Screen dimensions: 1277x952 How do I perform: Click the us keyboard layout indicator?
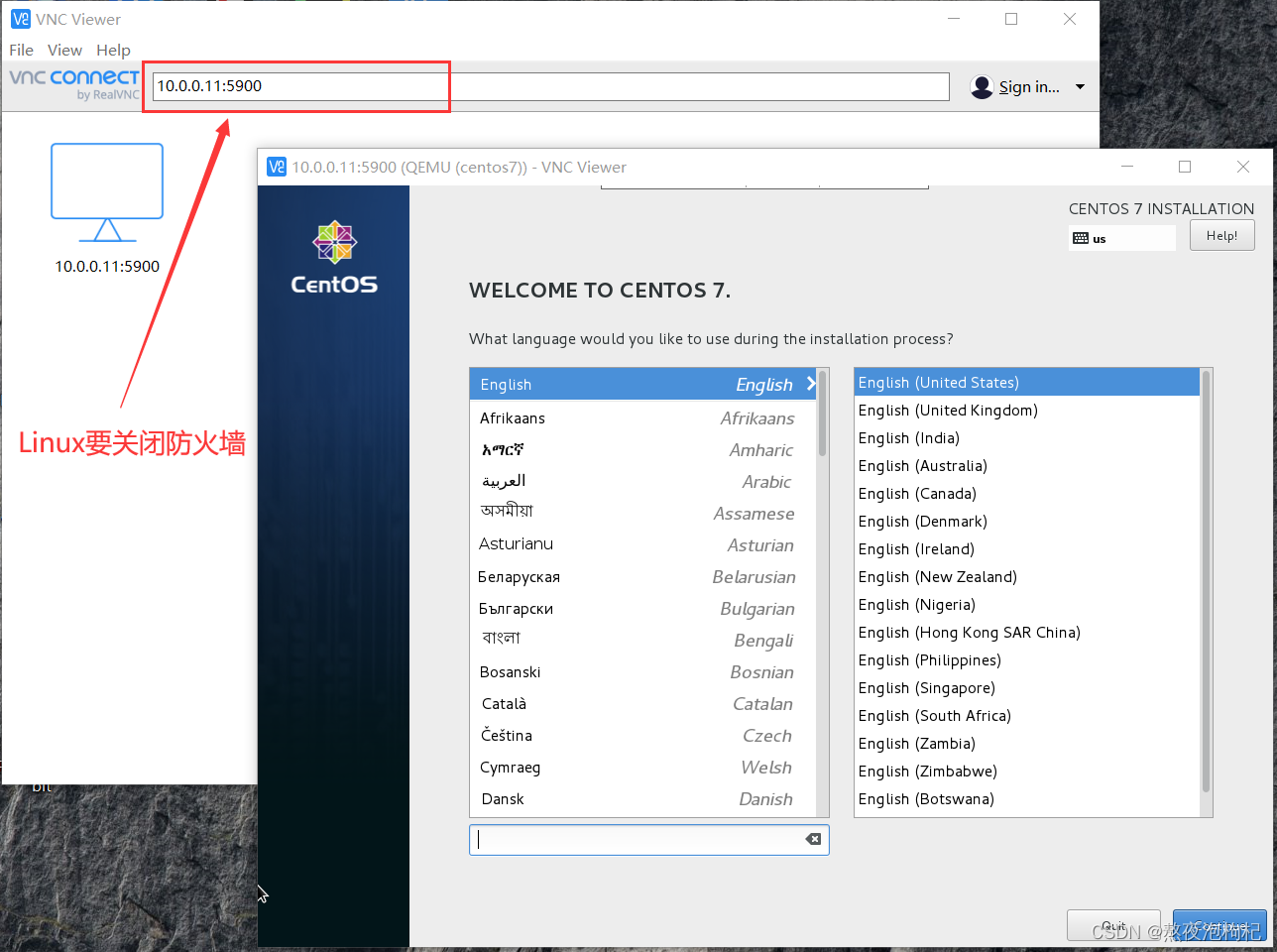coord(1121,238)
